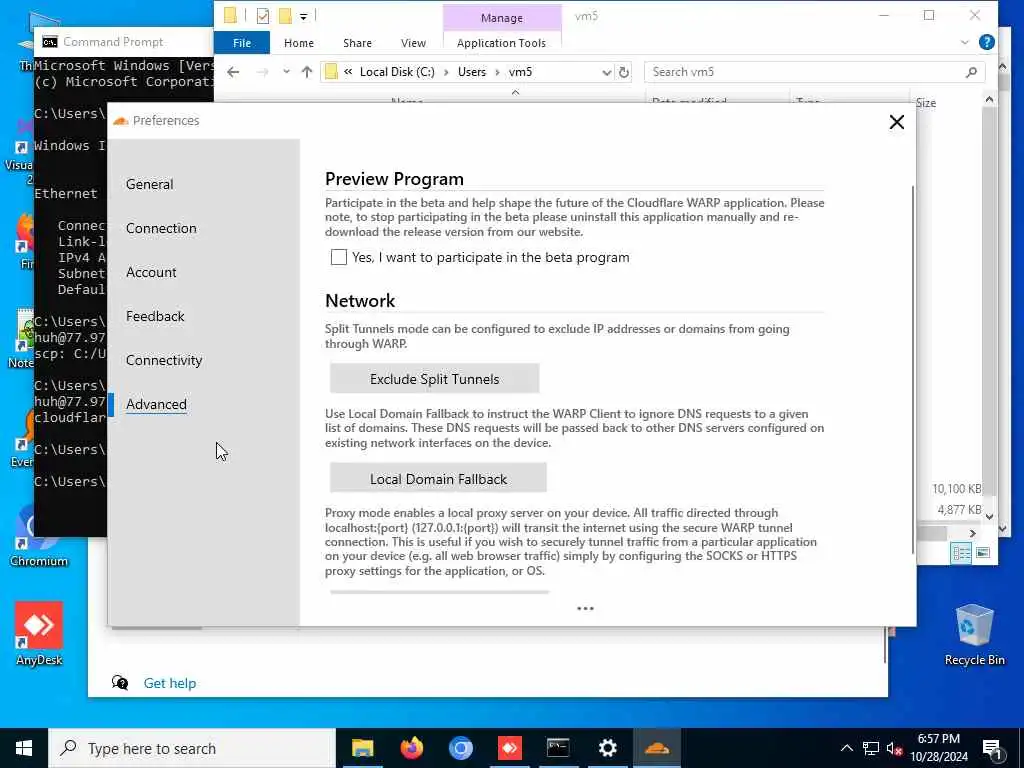Open the Connectivity preferences section
The width and height of the screenshot is (1024, 768).
(x=164, y=360)
